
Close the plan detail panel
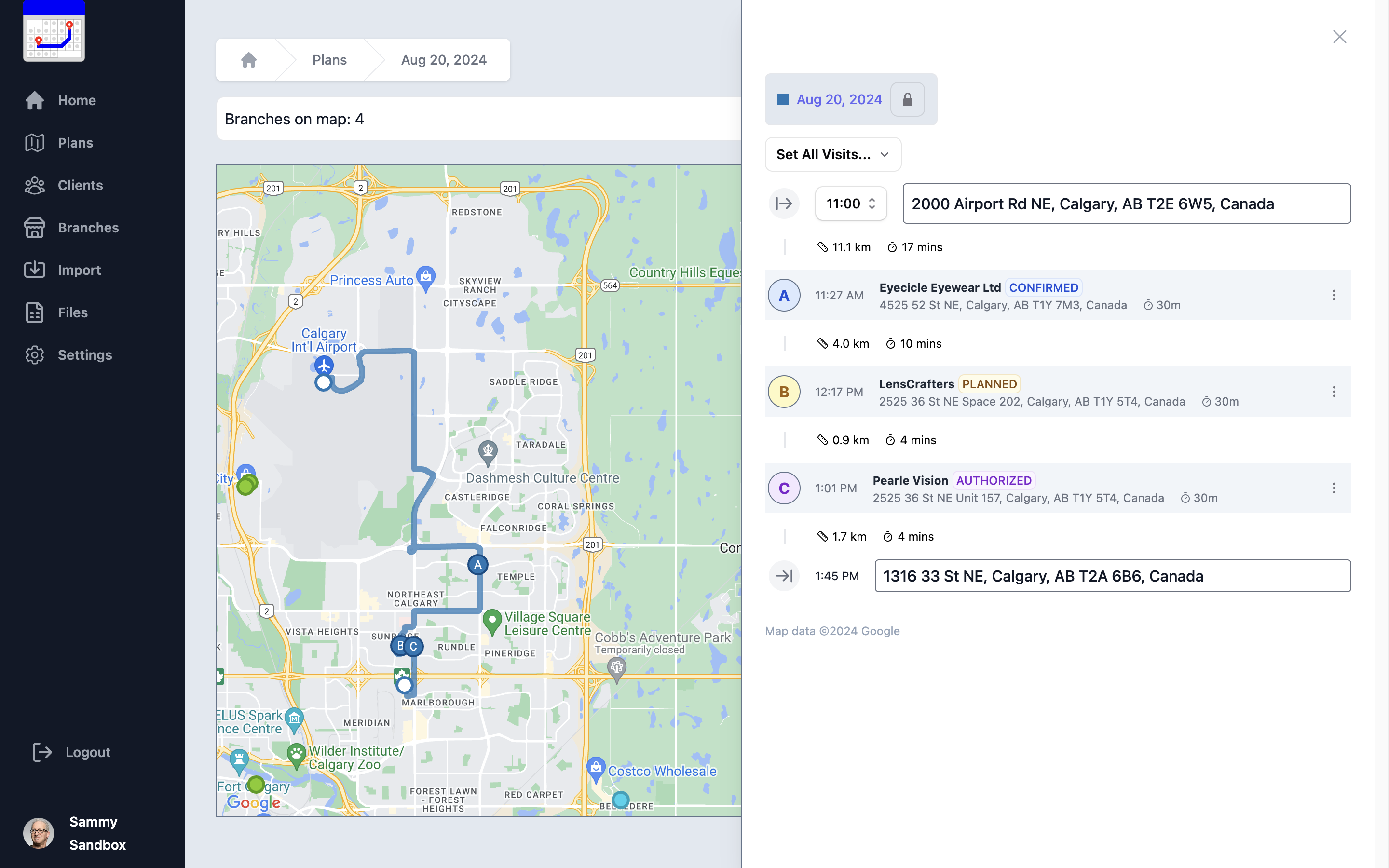point(1340,37)
